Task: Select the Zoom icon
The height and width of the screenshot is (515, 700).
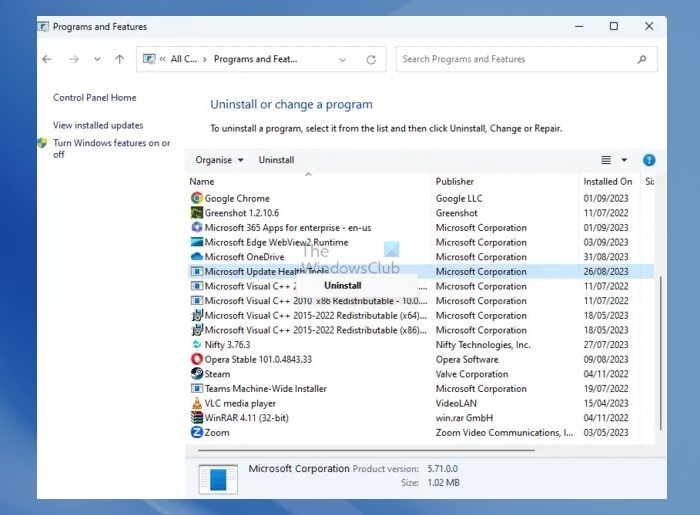Action: point(196,432)
